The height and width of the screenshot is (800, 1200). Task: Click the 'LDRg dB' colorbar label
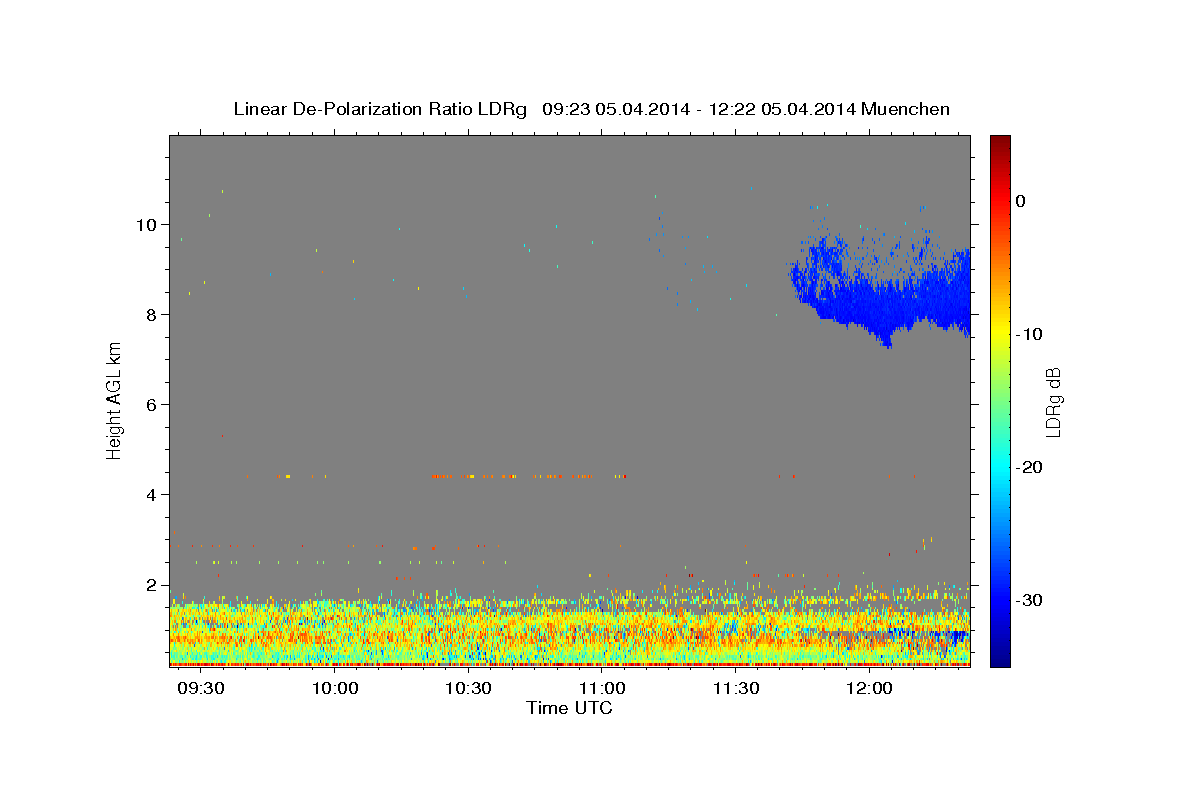[1053, 401]
